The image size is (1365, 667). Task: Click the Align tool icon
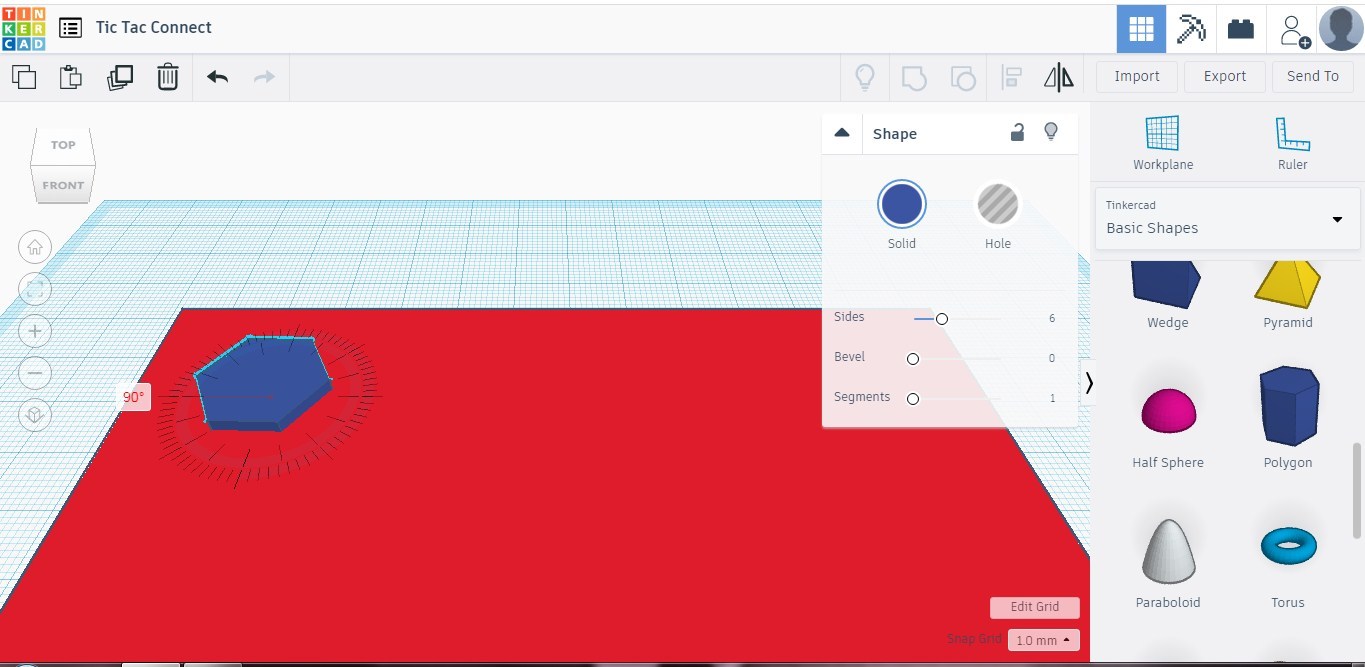[1010, 77]
